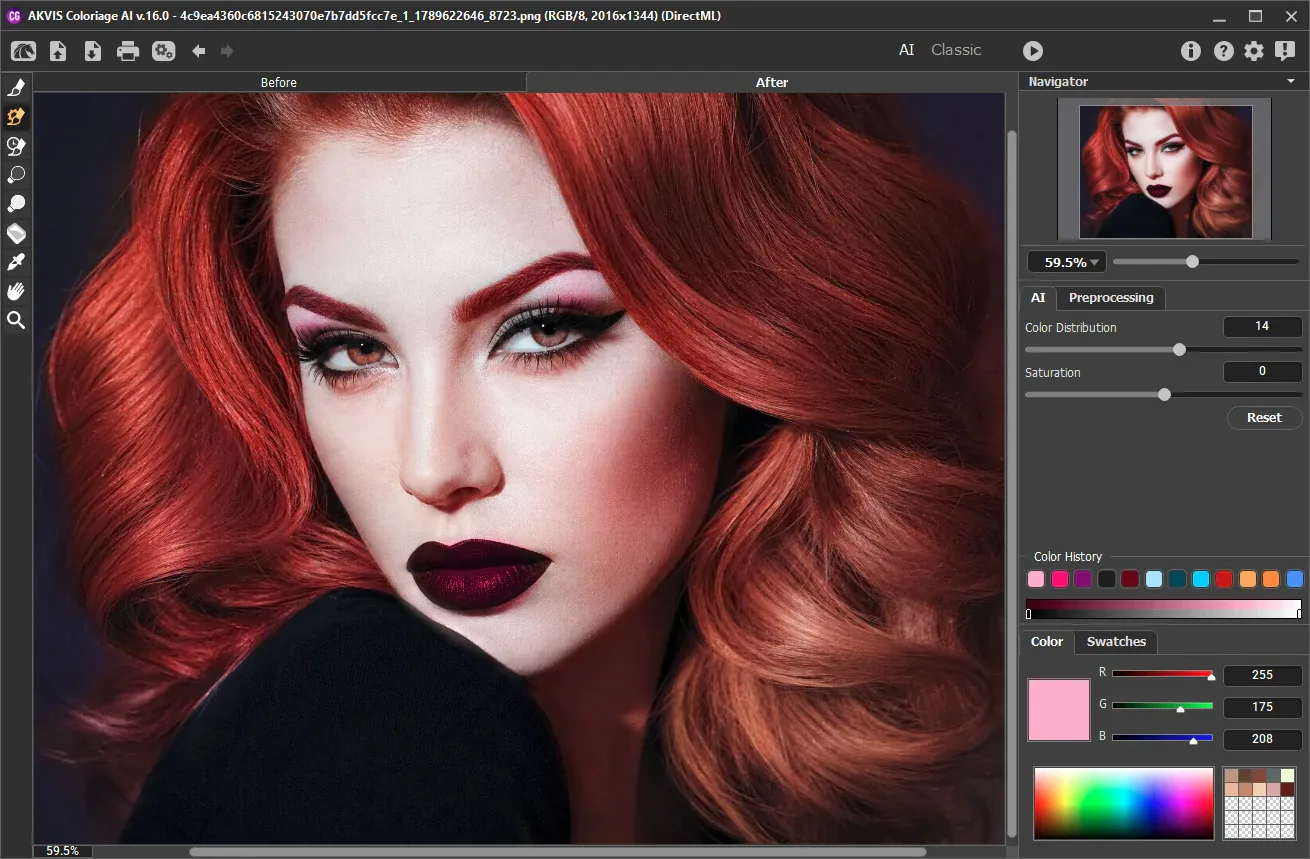Open the Preprocessing tab
This screenshot has width=1310, height=859.
[1111, 298]
